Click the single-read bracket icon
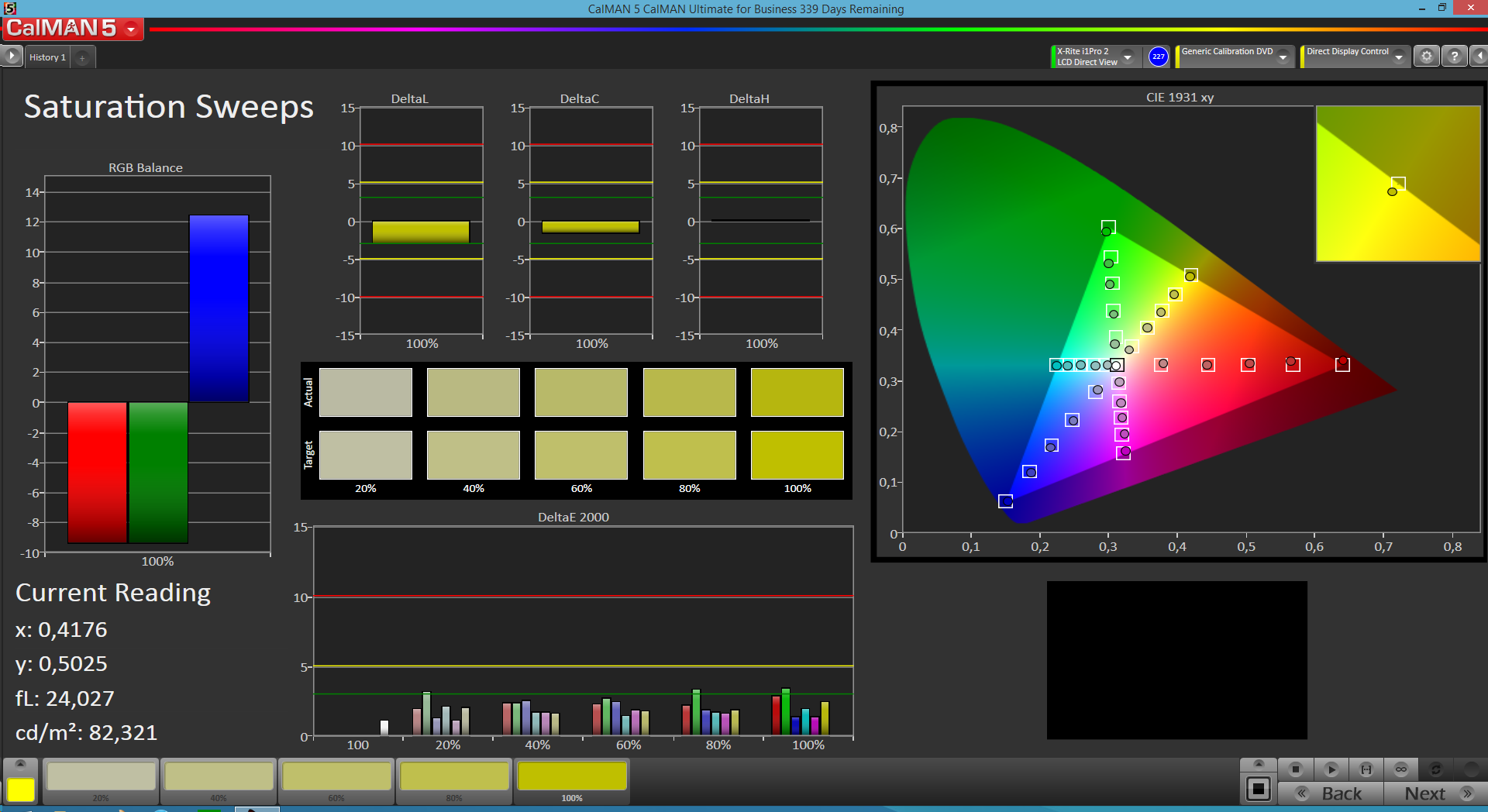The image size is (1488, 812). 1366,769
